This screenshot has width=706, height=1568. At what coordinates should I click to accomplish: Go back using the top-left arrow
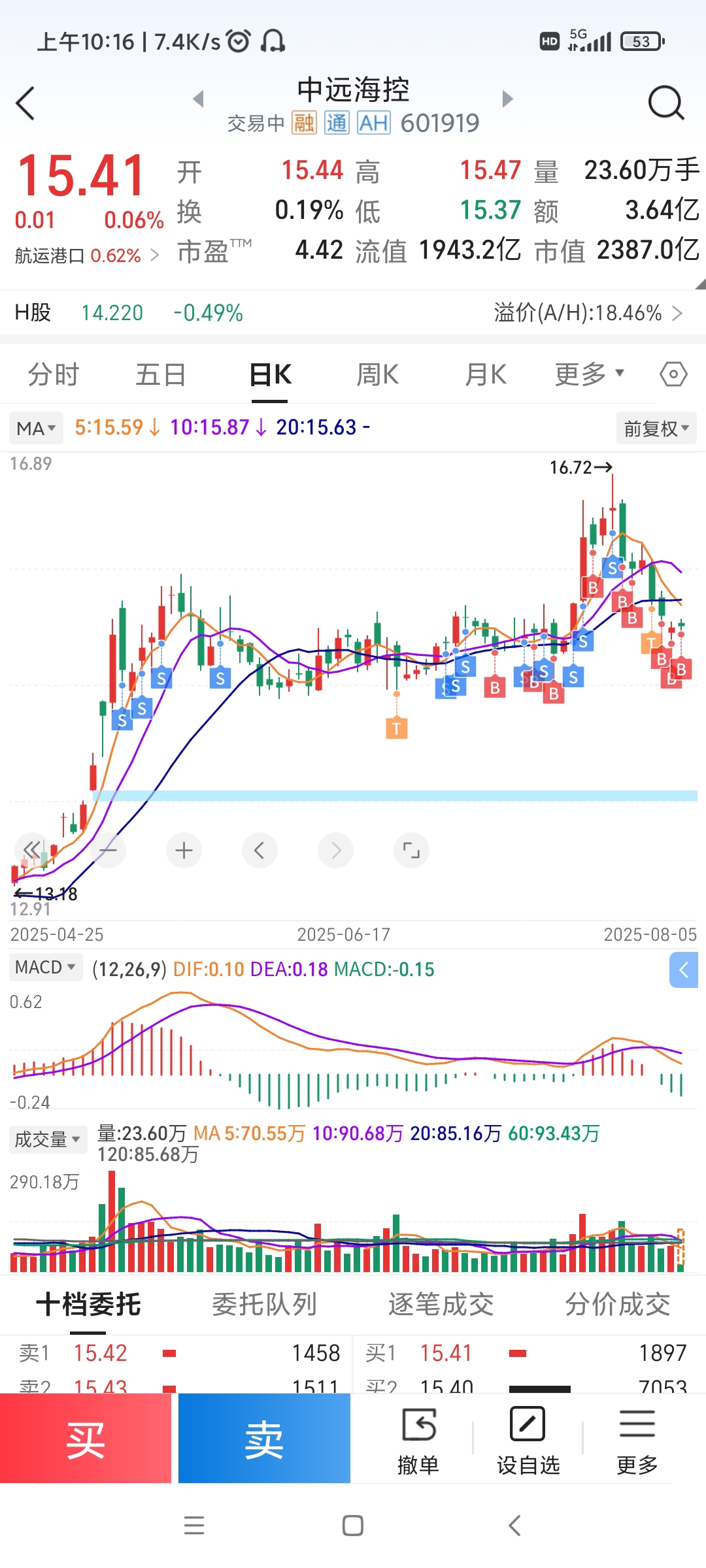(25, 103)
